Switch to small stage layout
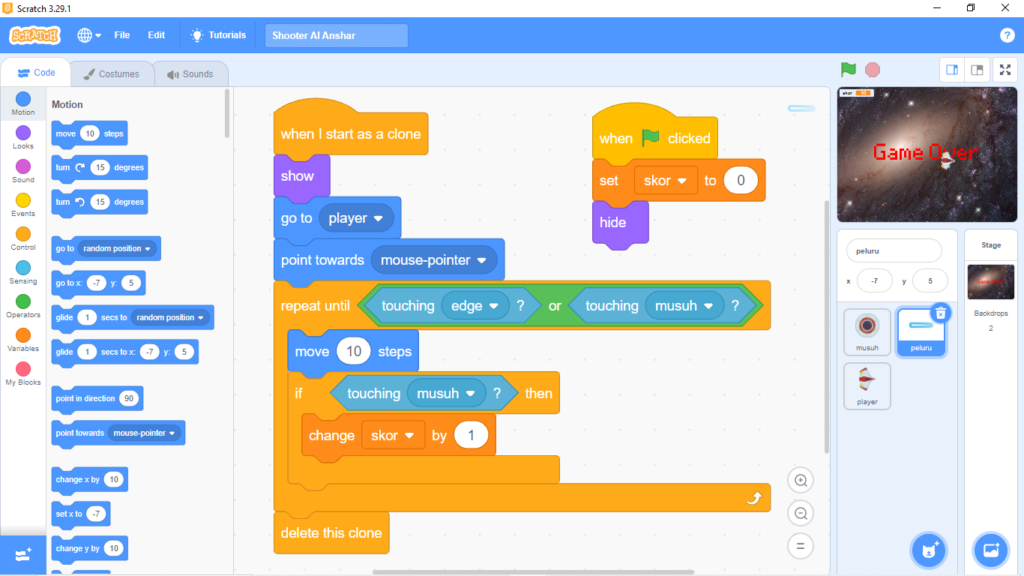 point(952,70)
